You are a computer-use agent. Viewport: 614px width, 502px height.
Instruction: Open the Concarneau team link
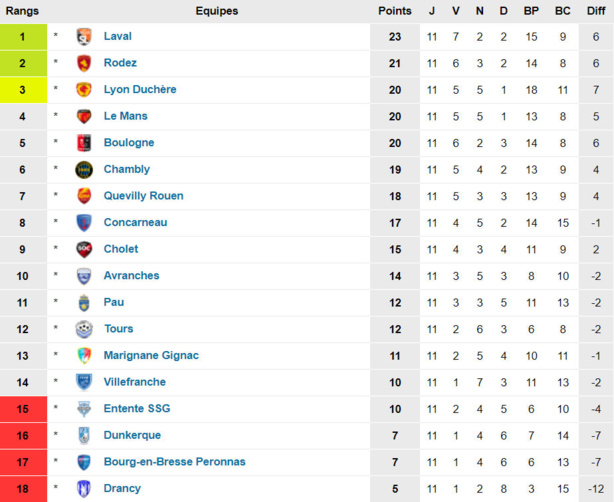(135, 222)
